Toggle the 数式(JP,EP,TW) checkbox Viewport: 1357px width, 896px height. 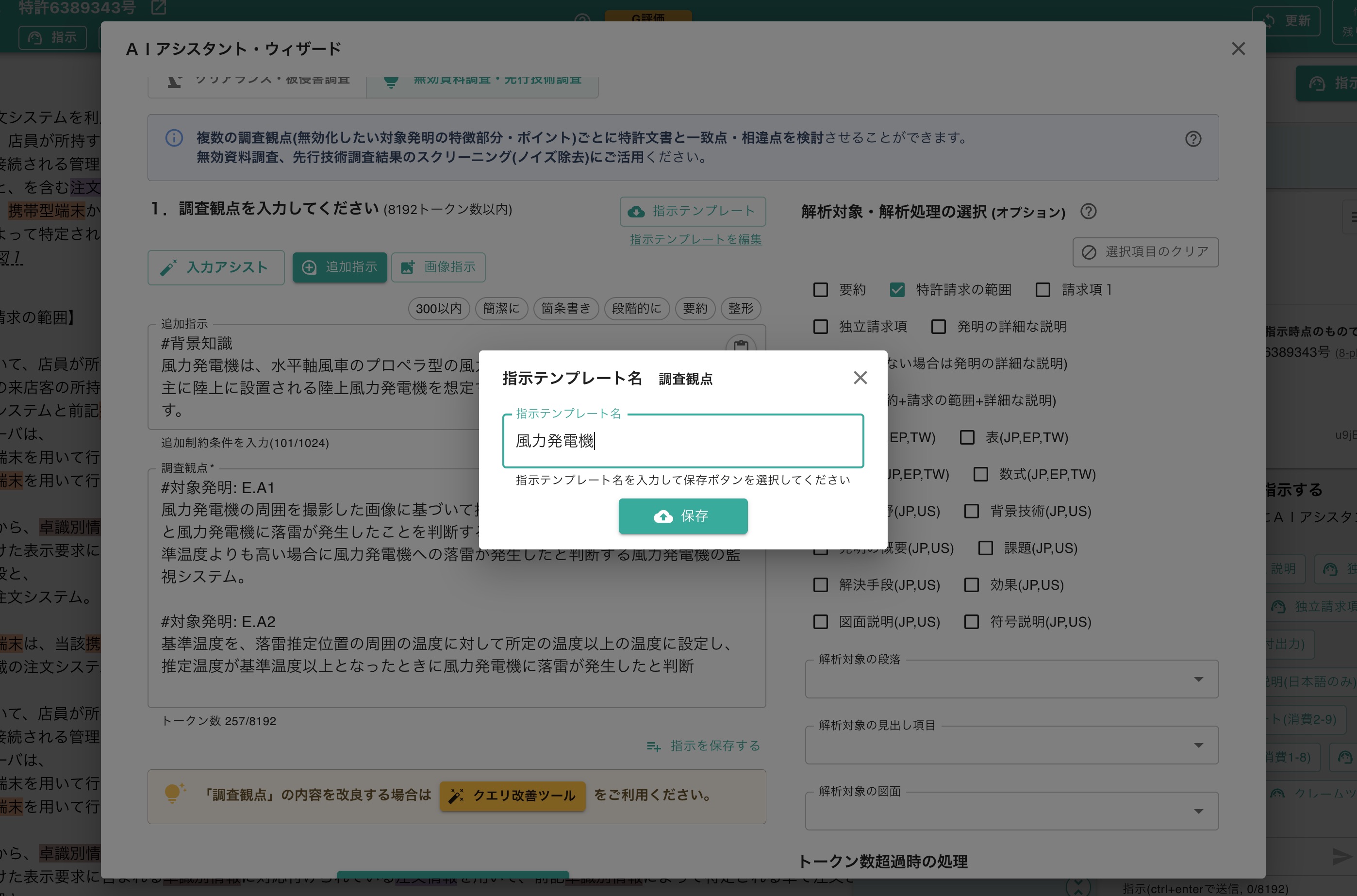pyautogui.click(x=980, y=474)
